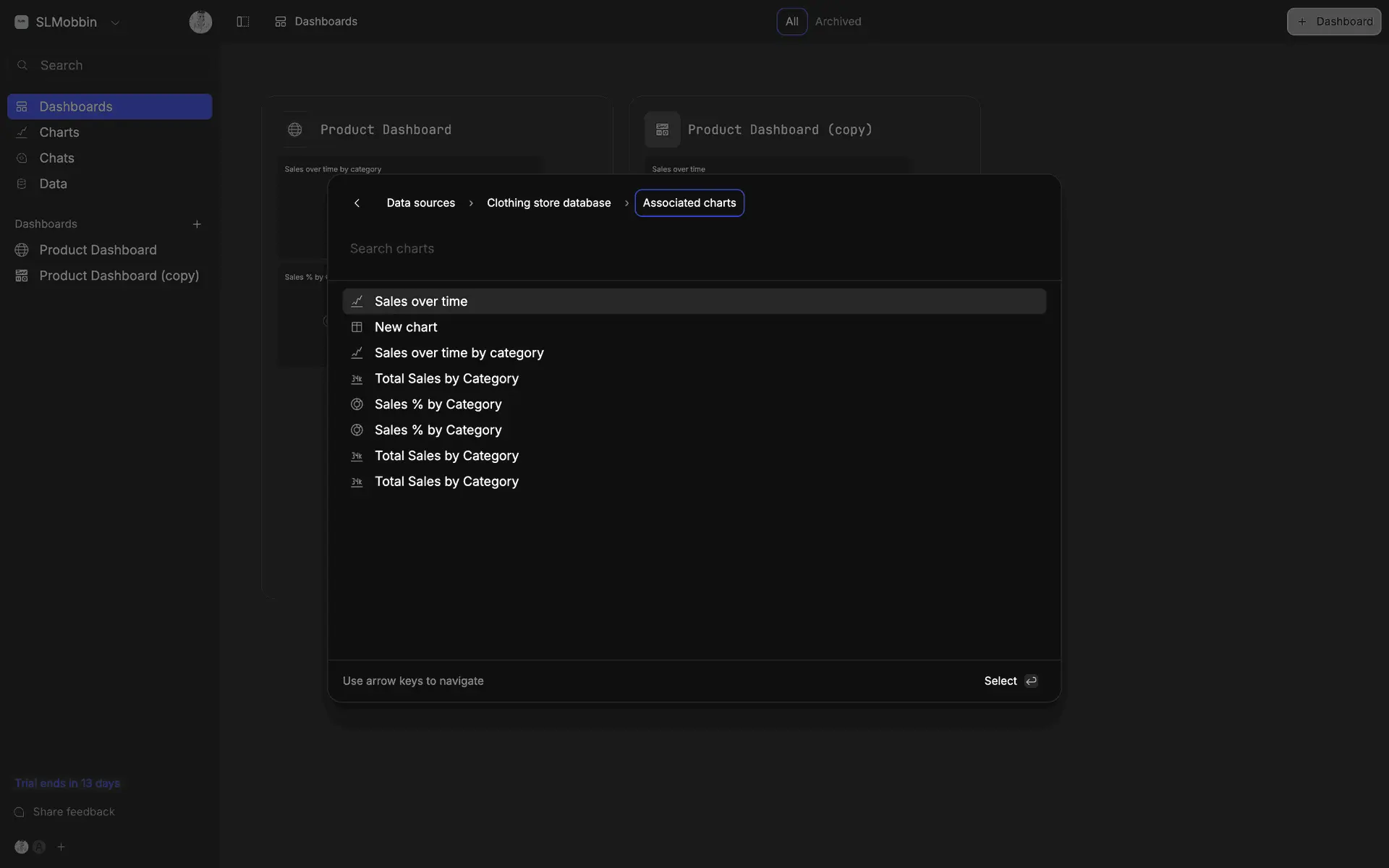Screen dimensions: 1389x868
Task: Switch to the Archived tab
Action: [x=838, y=22]
